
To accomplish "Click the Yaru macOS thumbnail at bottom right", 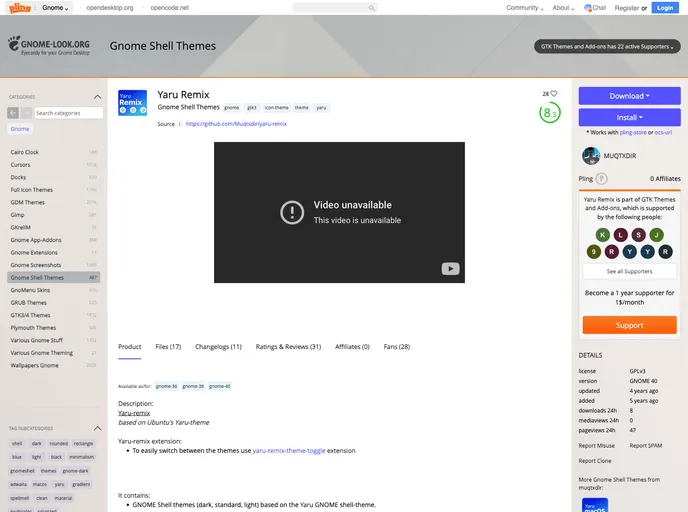I will [595, 505].
